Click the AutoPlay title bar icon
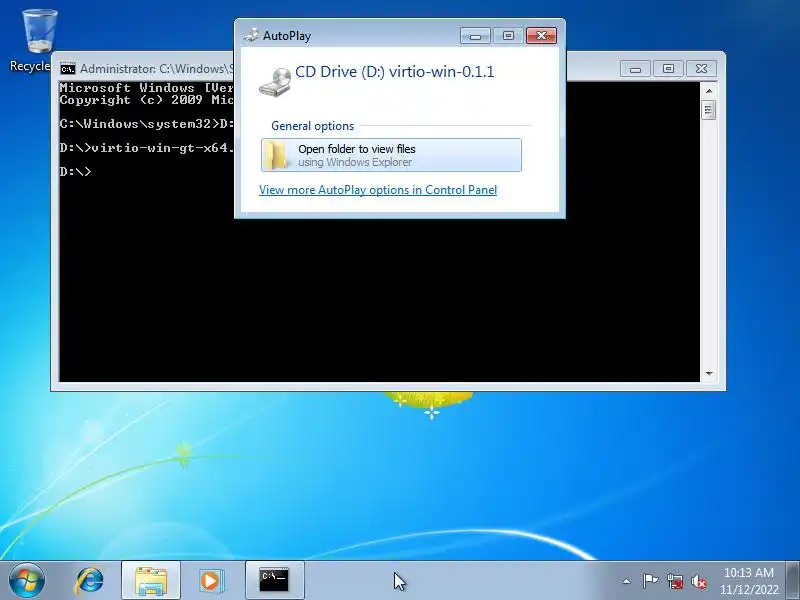Image resolution: width=800 pixels, height=600 pixels. click(x=251, y=35)
